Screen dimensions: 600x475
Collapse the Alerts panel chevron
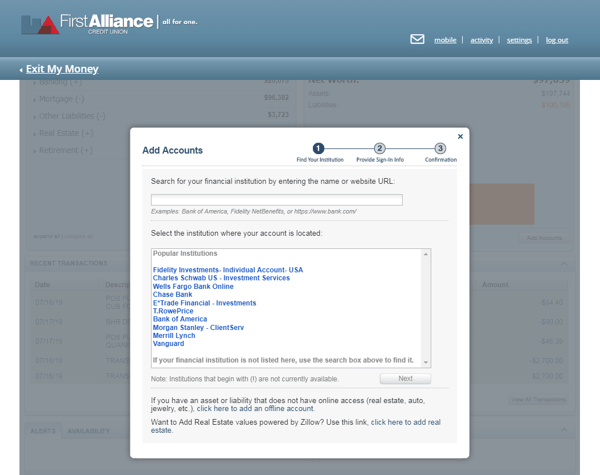tap(564, 430)
